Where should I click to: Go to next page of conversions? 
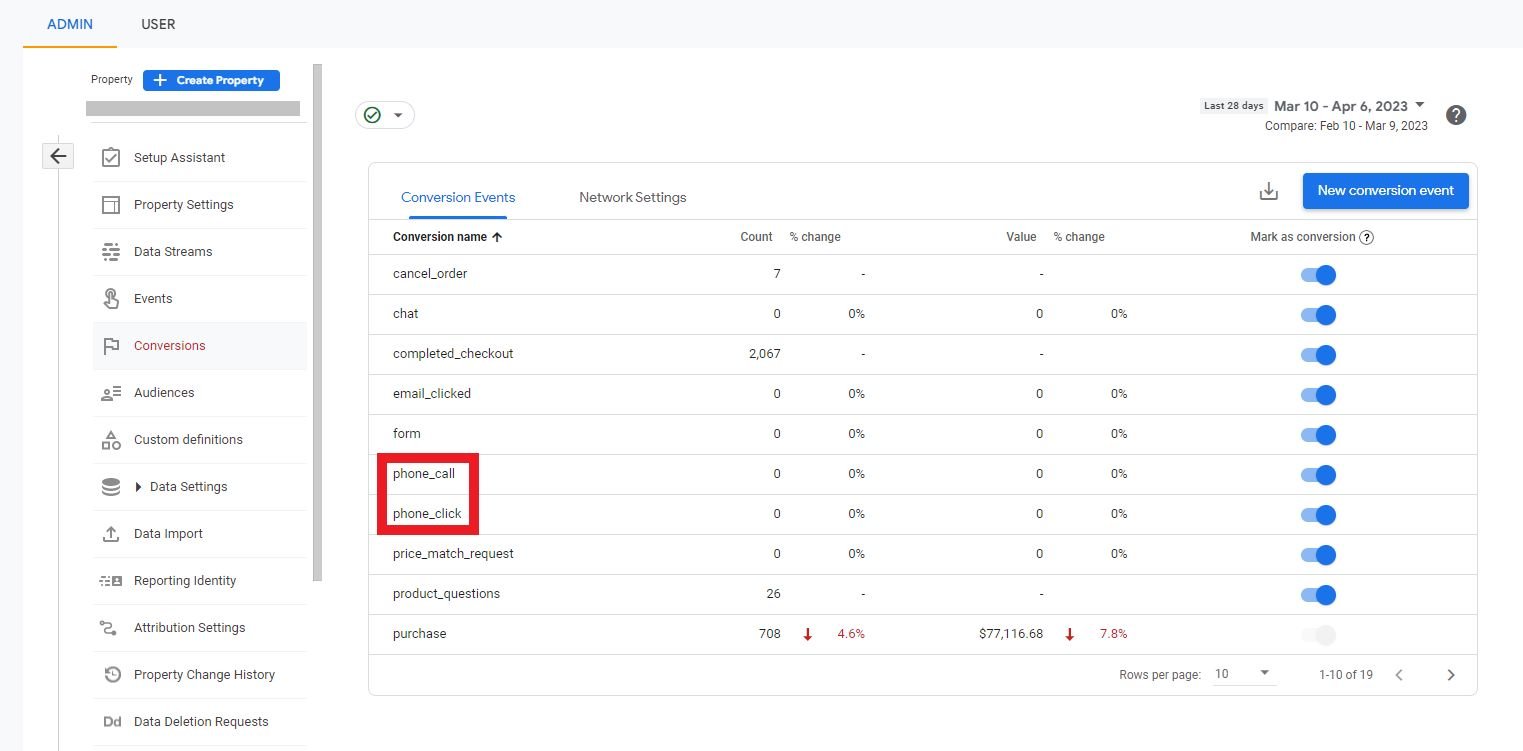pos(1450,675)
